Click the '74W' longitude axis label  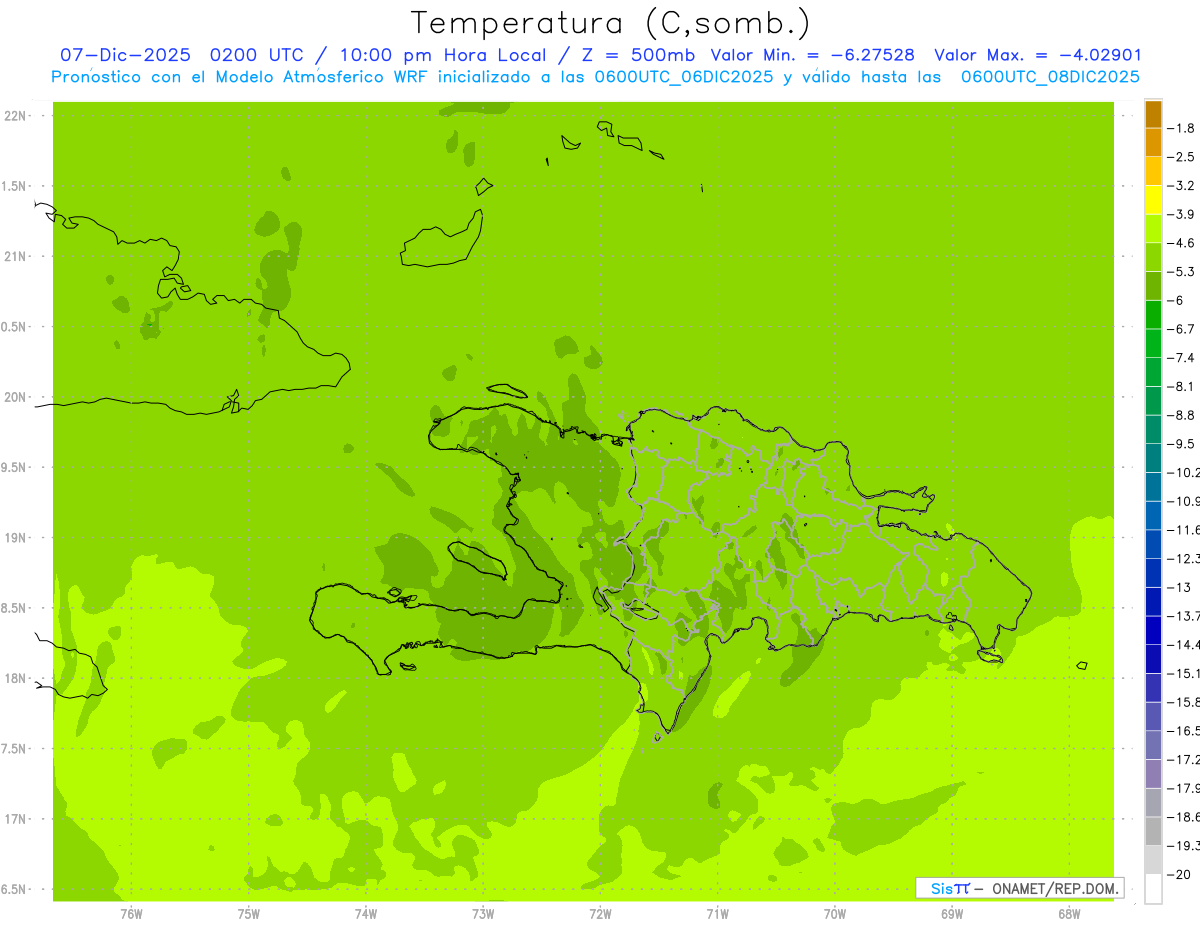pyautogui.click(x=365, y=913)
